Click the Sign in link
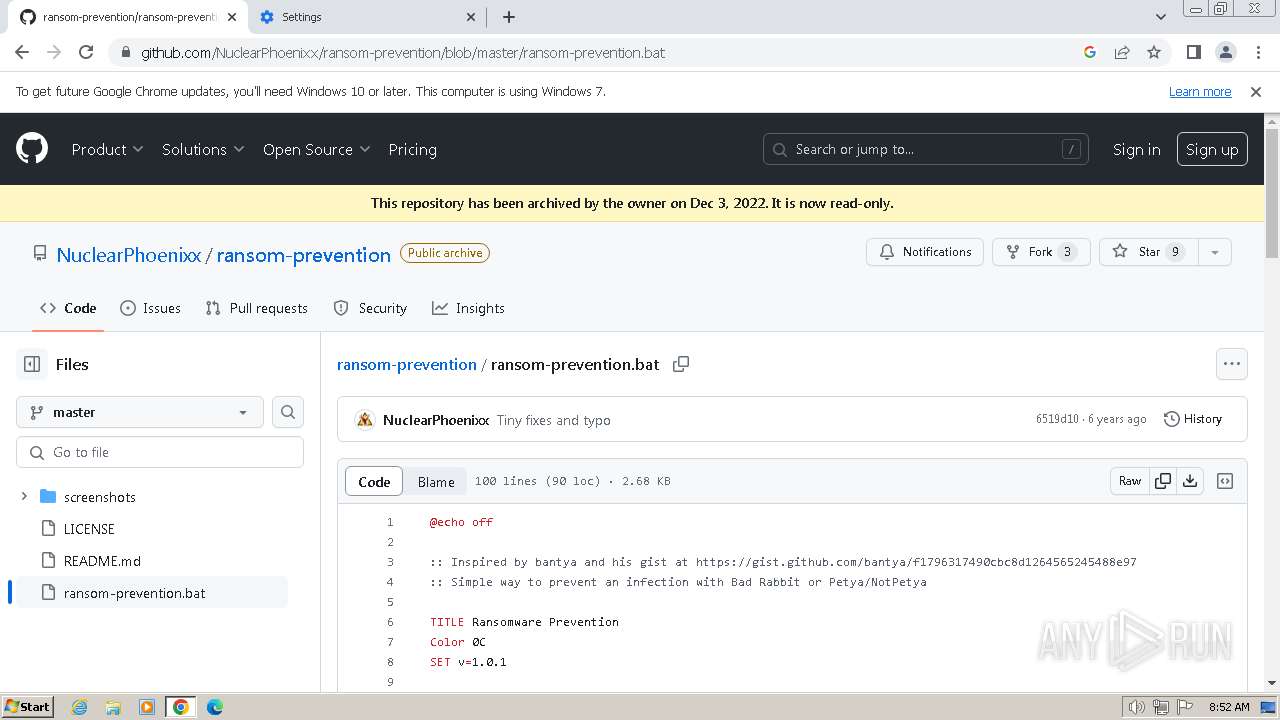1280x720 pixels. pos(1136,149)
